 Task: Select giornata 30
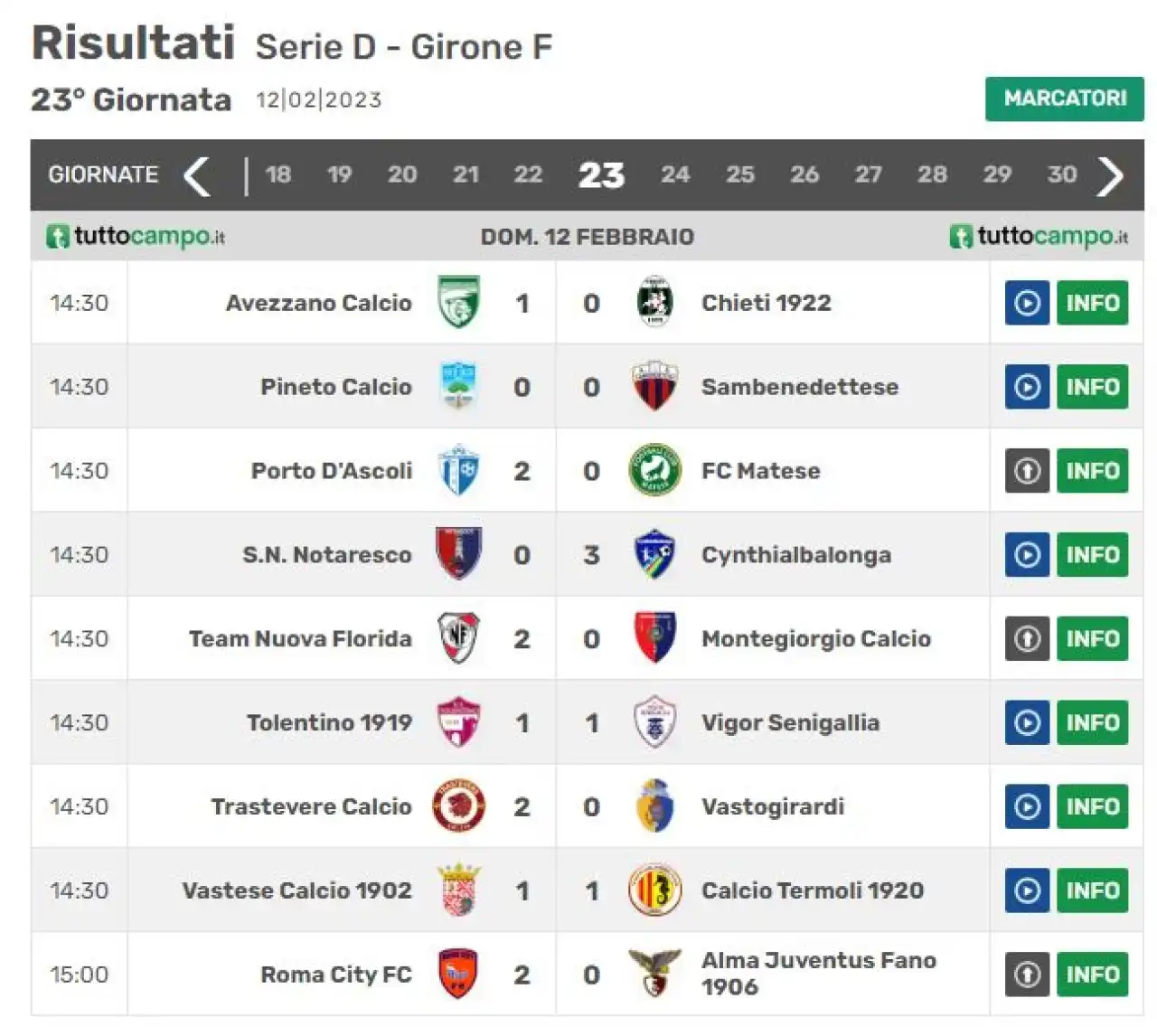1062,174
